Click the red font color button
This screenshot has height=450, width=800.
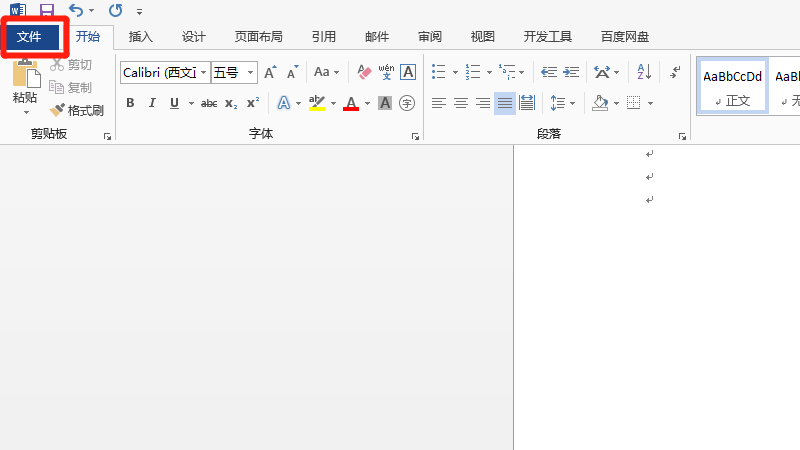click(x=350, y=103)
